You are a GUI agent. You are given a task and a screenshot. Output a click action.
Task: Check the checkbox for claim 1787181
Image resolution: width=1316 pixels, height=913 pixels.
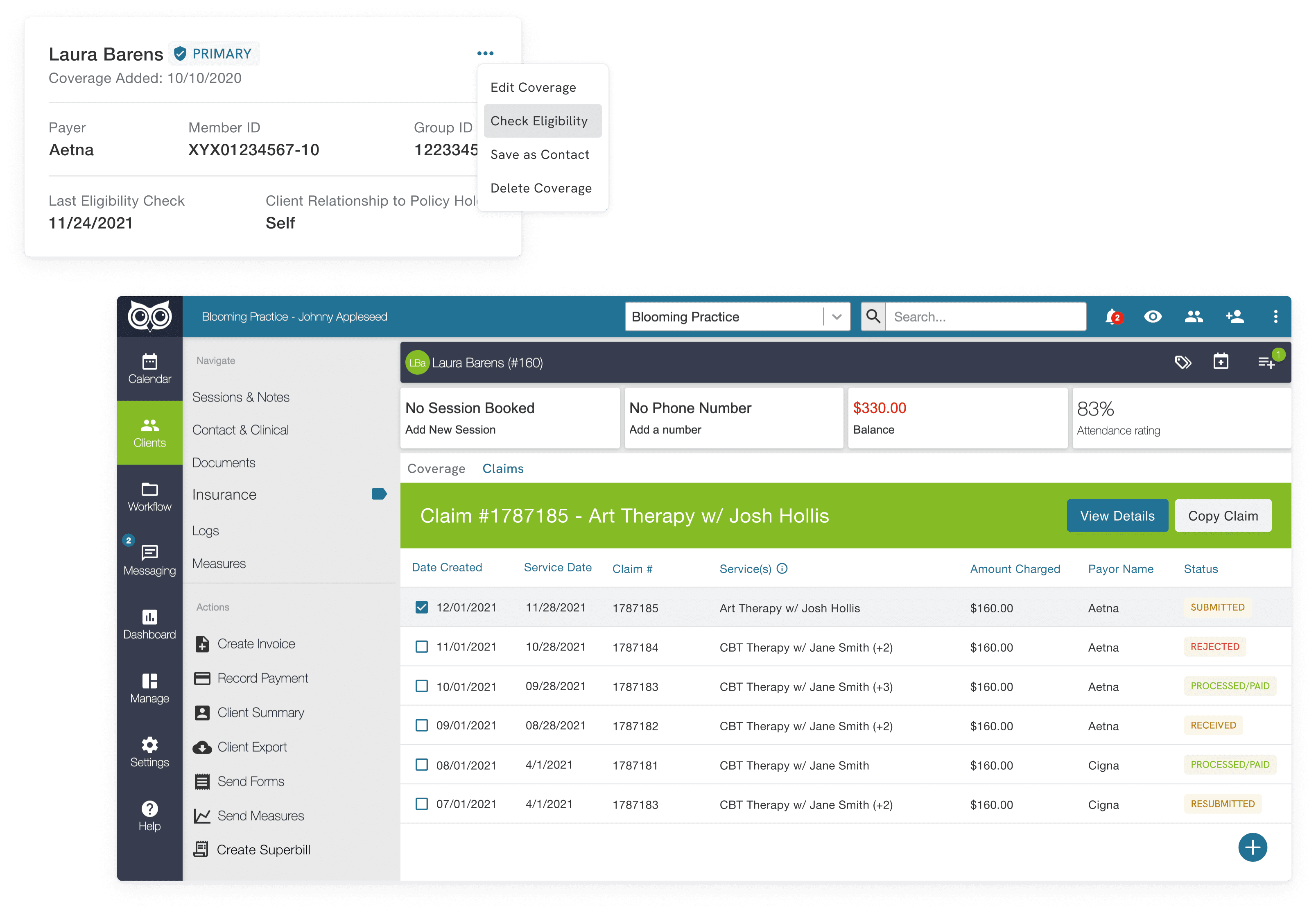421,765
